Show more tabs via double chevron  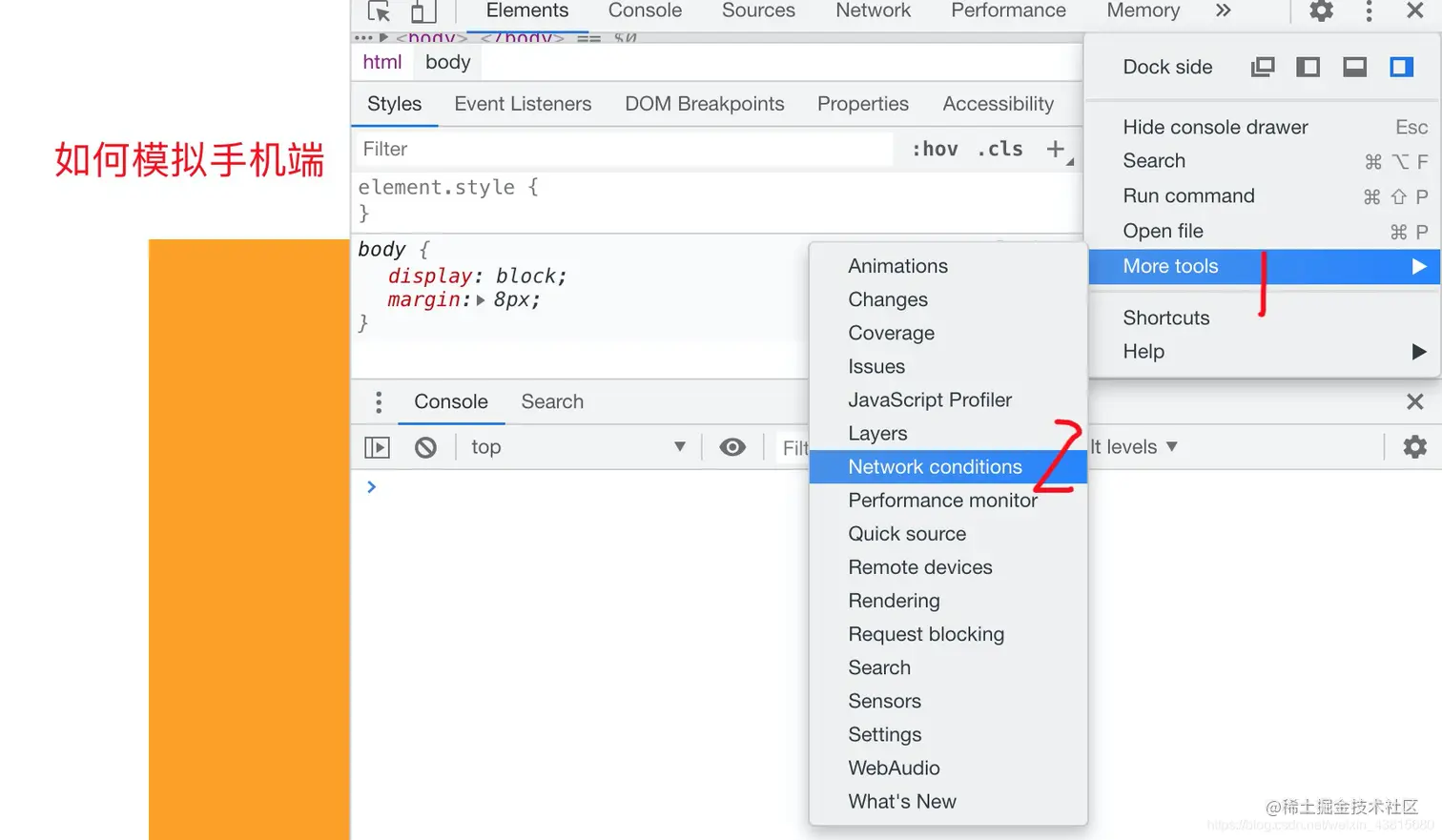(x=1224, y=10)
